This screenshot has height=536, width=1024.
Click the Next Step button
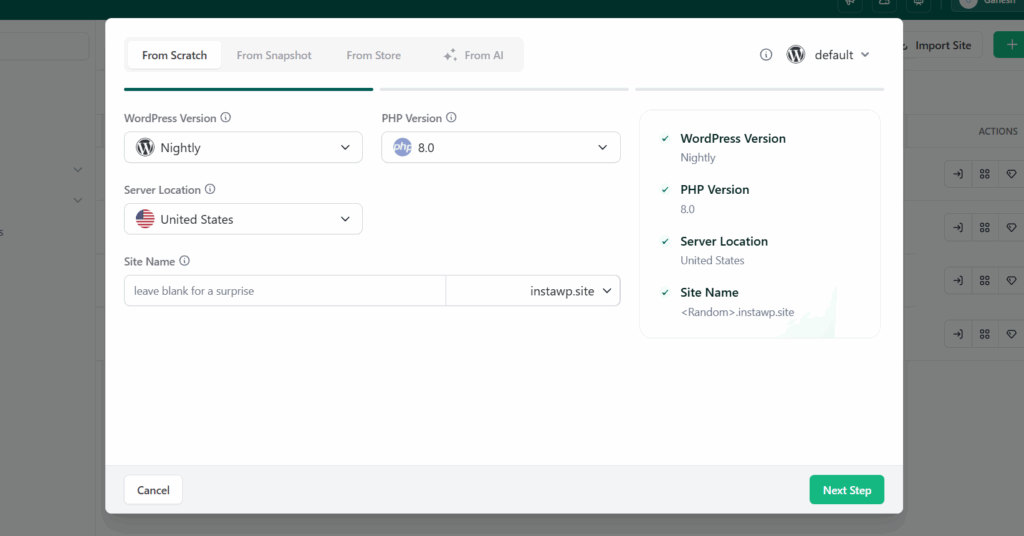[x=847, y=490]
